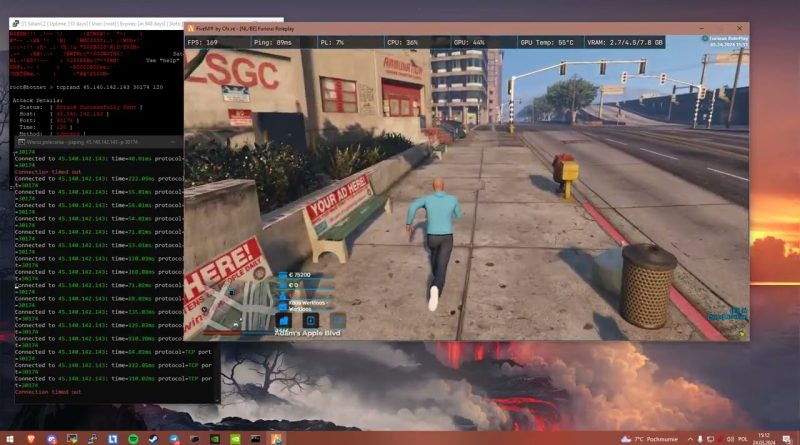Open volume control in the system tray

pos(731,439)
